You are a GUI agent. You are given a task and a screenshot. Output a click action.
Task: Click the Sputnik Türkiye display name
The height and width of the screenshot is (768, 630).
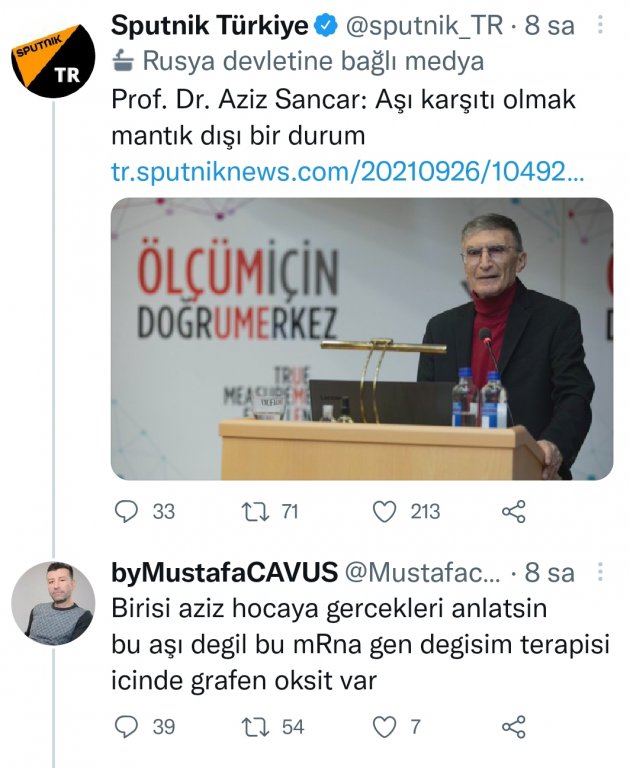[210, 25]
